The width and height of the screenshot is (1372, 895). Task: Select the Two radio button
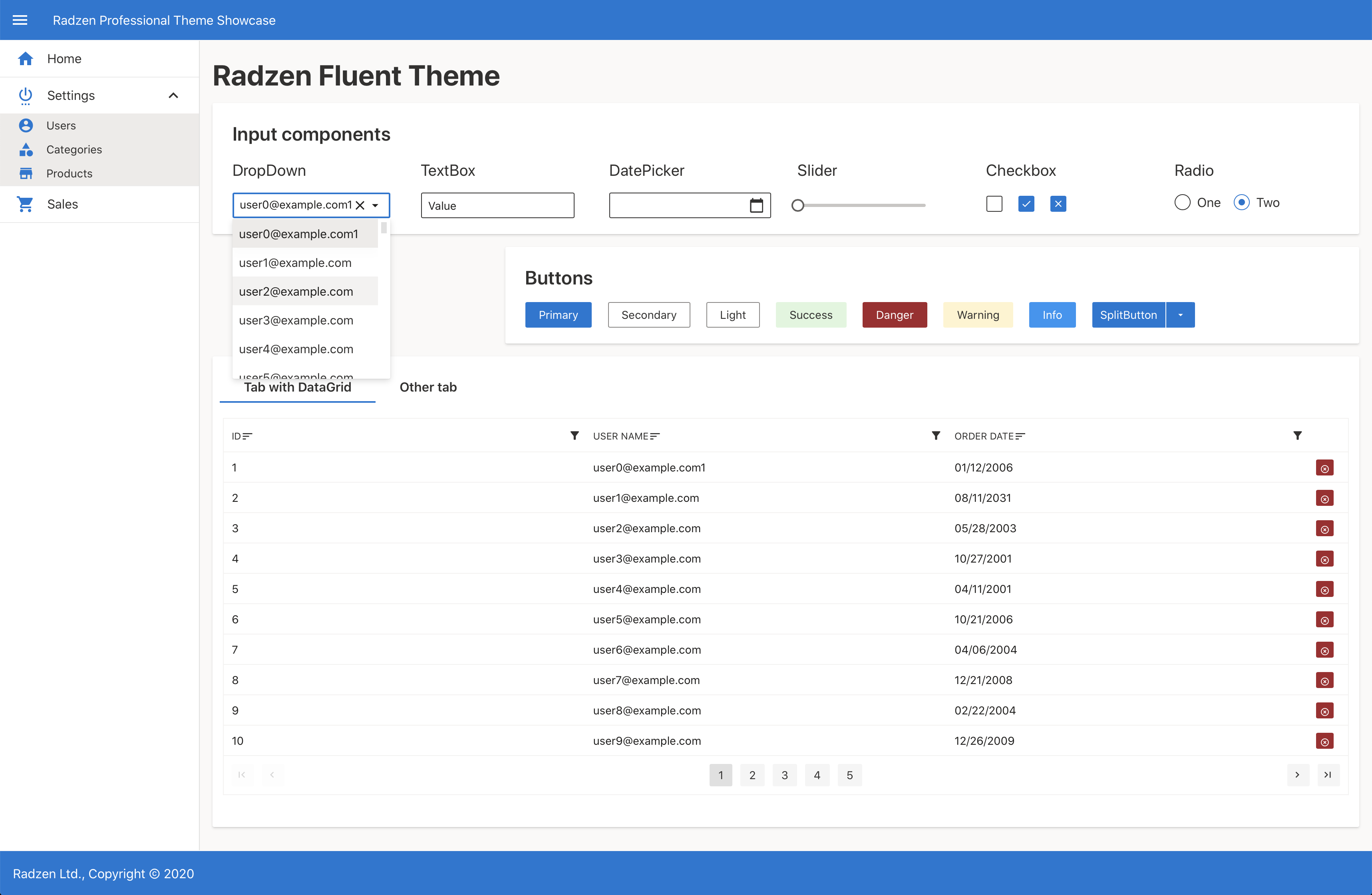coord(1241,203)
